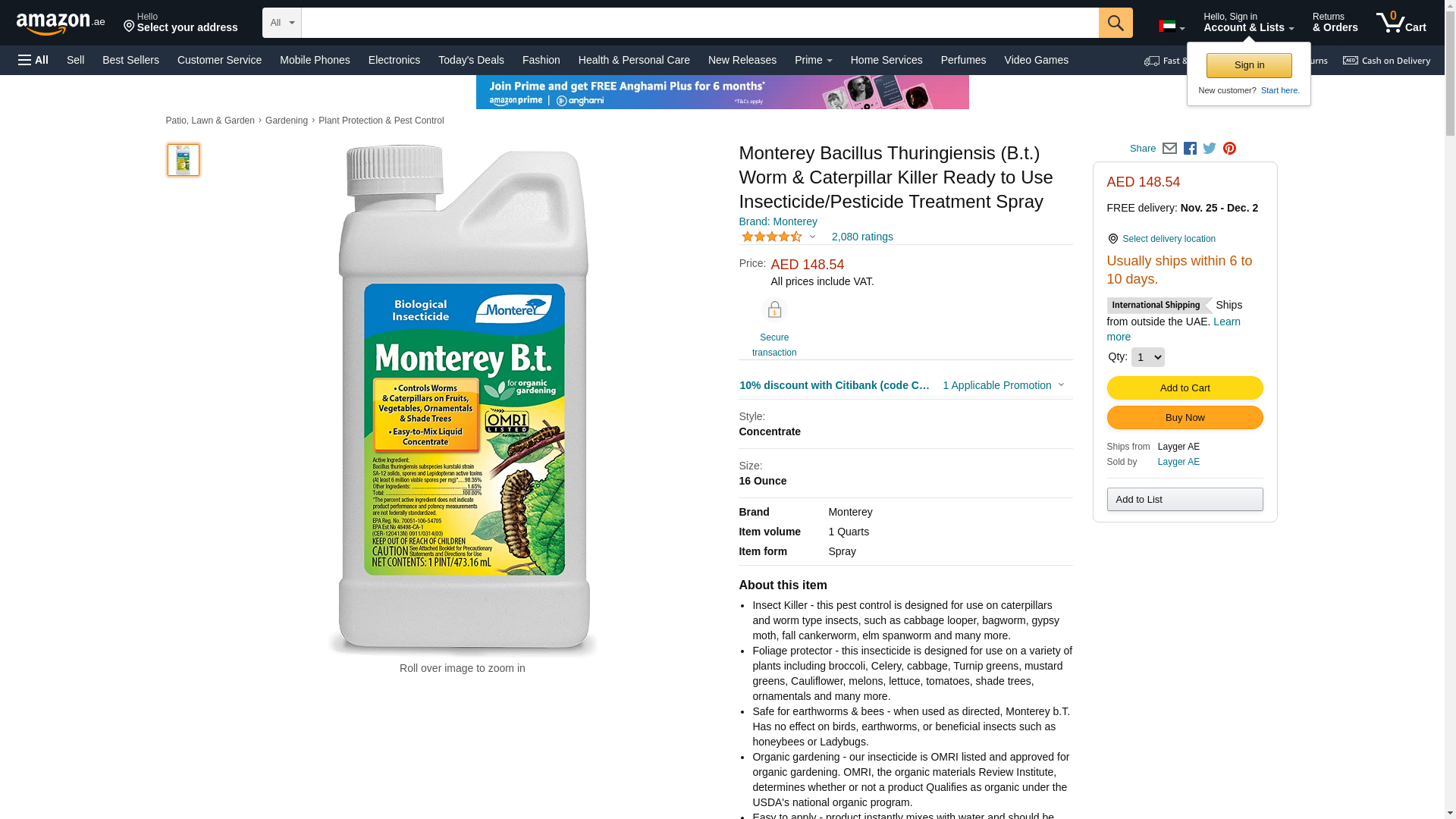The image size is (1456, 819).
Task: Select the product thumbnail image
Action: [x=184, y=160]
